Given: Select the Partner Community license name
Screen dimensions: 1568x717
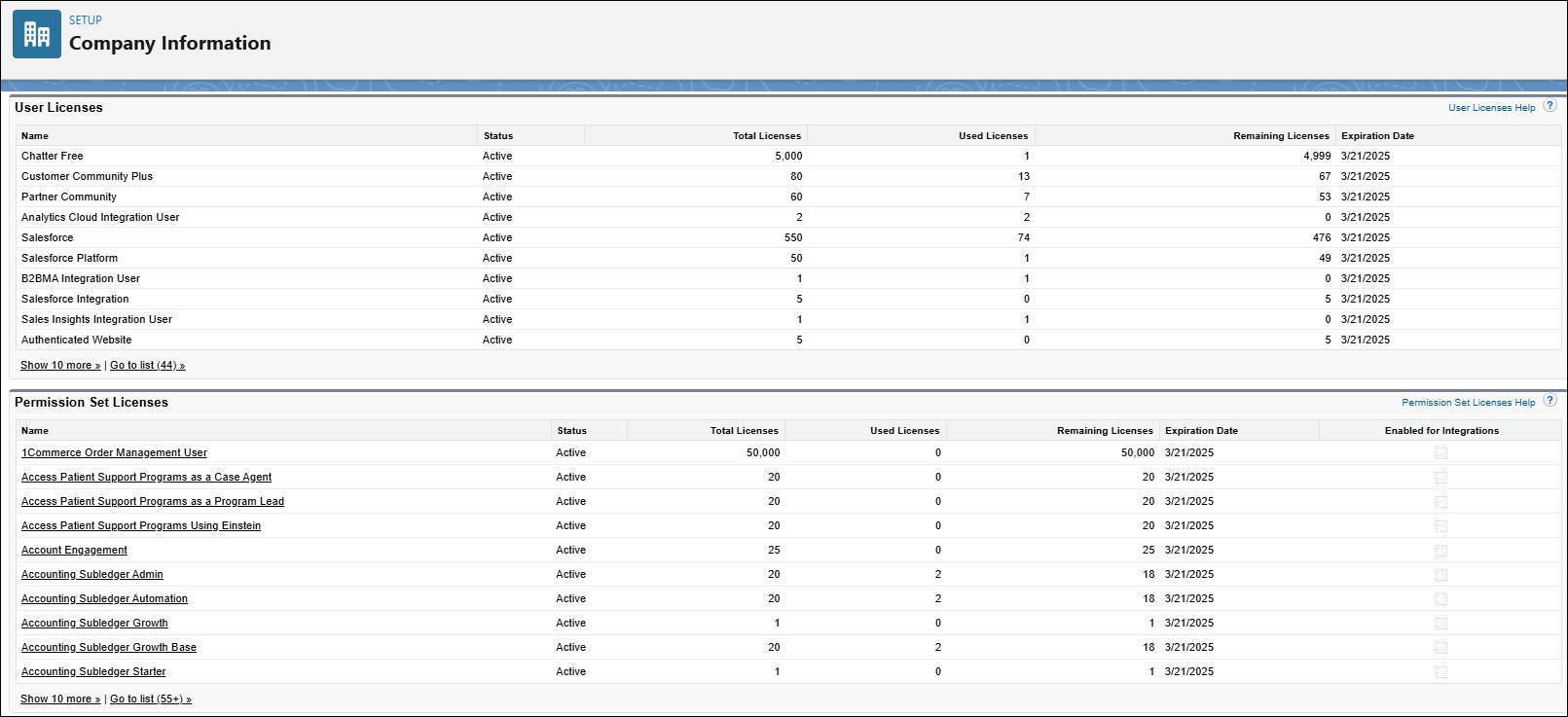Looking at the screenshot, I should coord(69,197).
